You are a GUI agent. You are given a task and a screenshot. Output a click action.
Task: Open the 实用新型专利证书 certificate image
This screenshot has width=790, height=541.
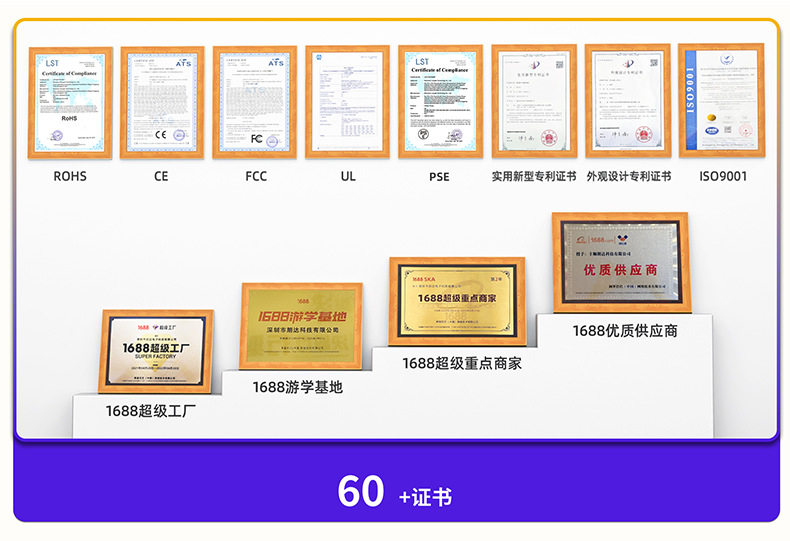(x=534, y=101)
